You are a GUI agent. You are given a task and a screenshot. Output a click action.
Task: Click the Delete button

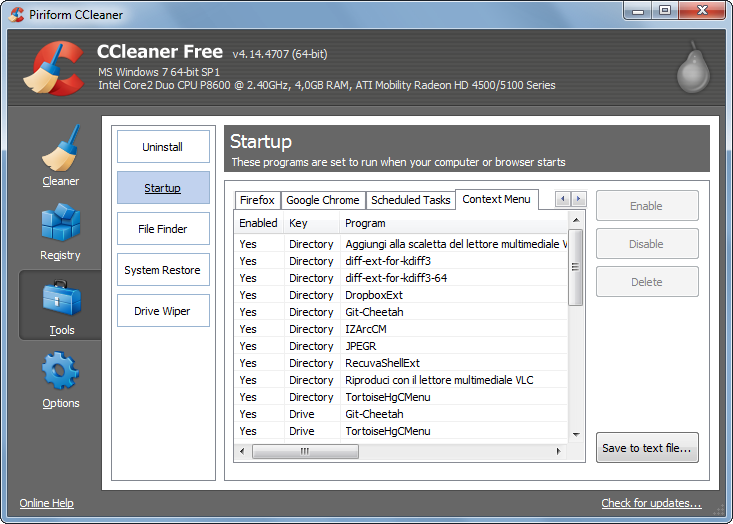tap(647, 282)
